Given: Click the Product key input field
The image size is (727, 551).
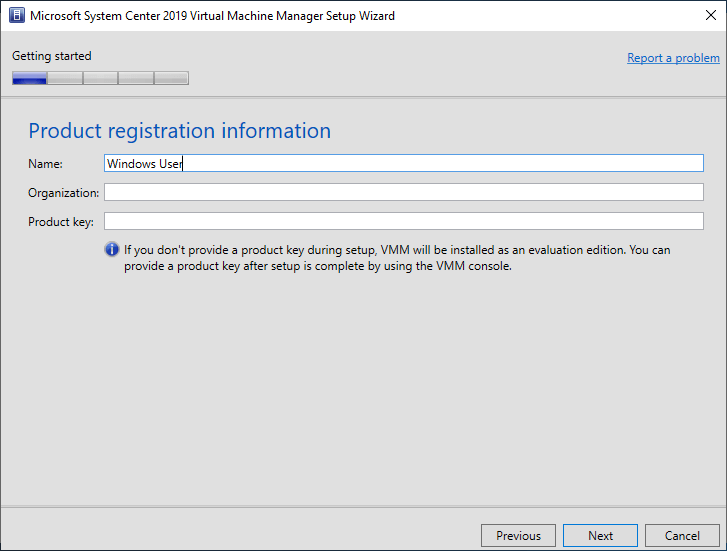Looking at the screenshot, I should tap(403, 221).
